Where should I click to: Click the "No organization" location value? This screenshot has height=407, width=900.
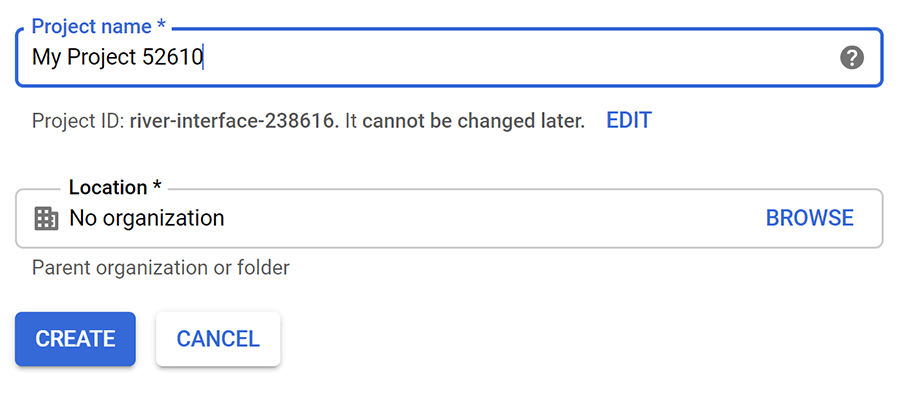[x=146, y=218]
